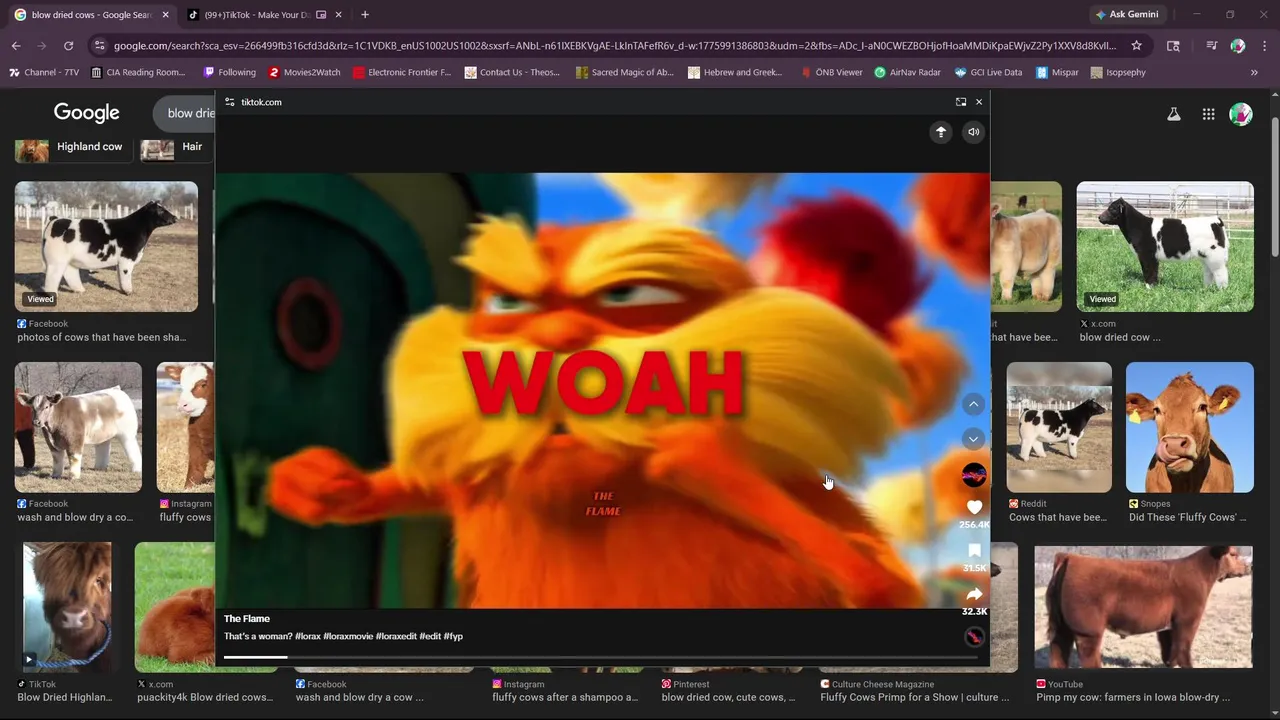Go to previous TikTok video using up chevron
The width and height of the screenshot is (1280, 720).
pos(973,404)
